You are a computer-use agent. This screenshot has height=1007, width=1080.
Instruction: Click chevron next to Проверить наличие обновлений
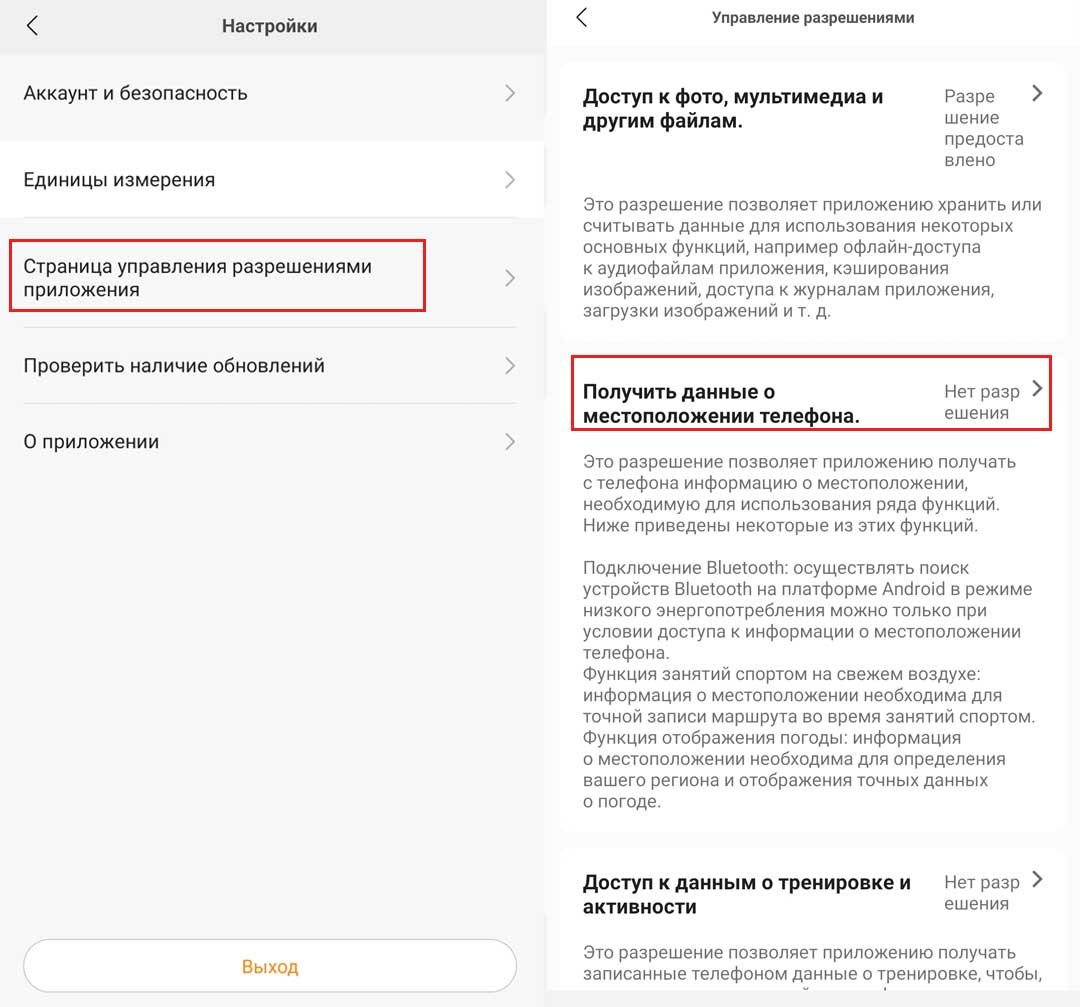pyautogui.click(x=510, y=366)
